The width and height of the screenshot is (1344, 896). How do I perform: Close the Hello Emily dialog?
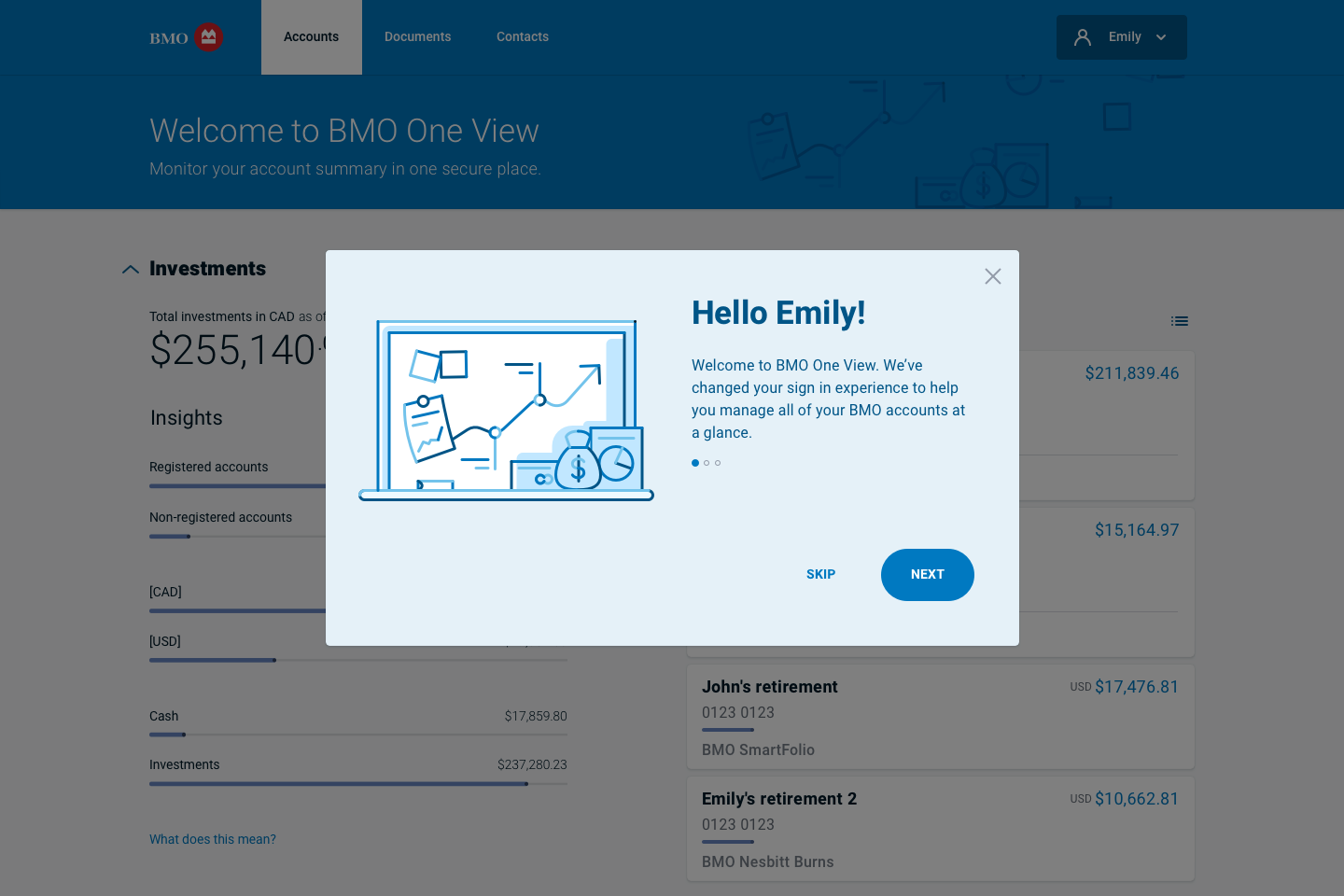click(x=993, y=276)
